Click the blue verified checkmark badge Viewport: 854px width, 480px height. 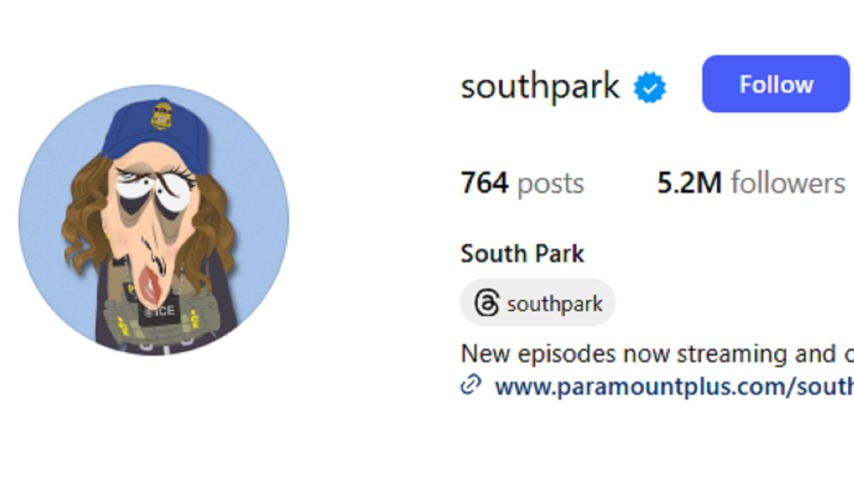649,87
